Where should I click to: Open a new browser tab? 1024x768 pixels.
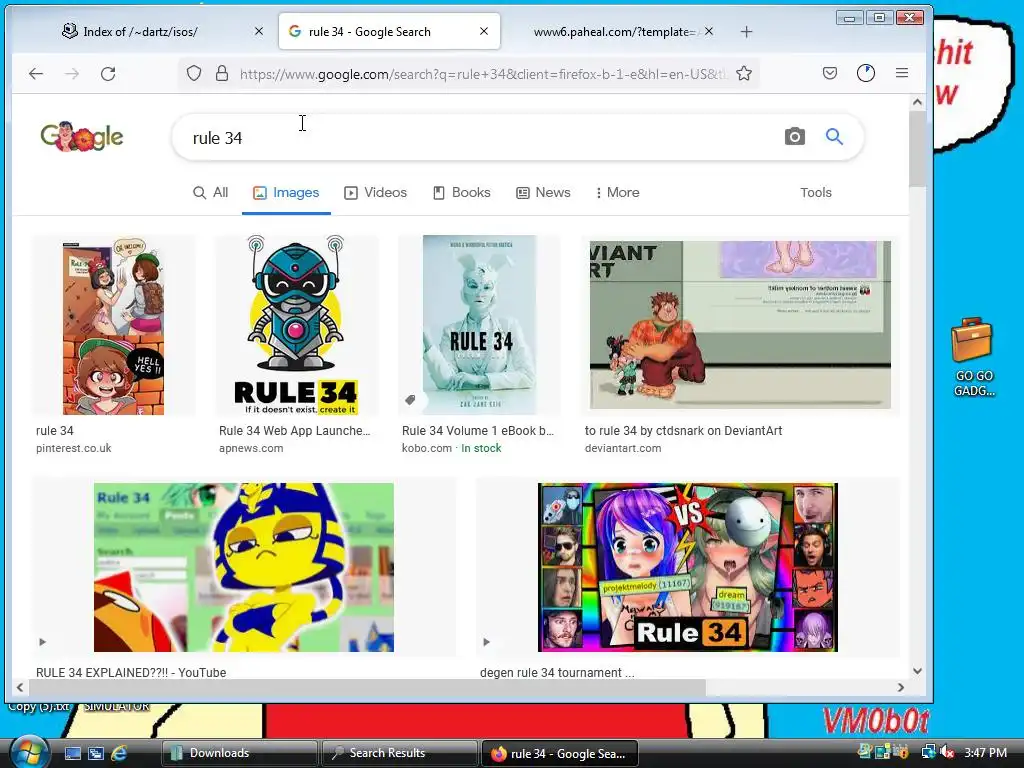click(x=746, y=31)
